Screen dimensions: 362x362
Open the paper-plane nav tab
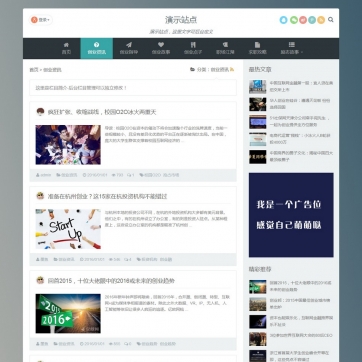click(129, 48)
